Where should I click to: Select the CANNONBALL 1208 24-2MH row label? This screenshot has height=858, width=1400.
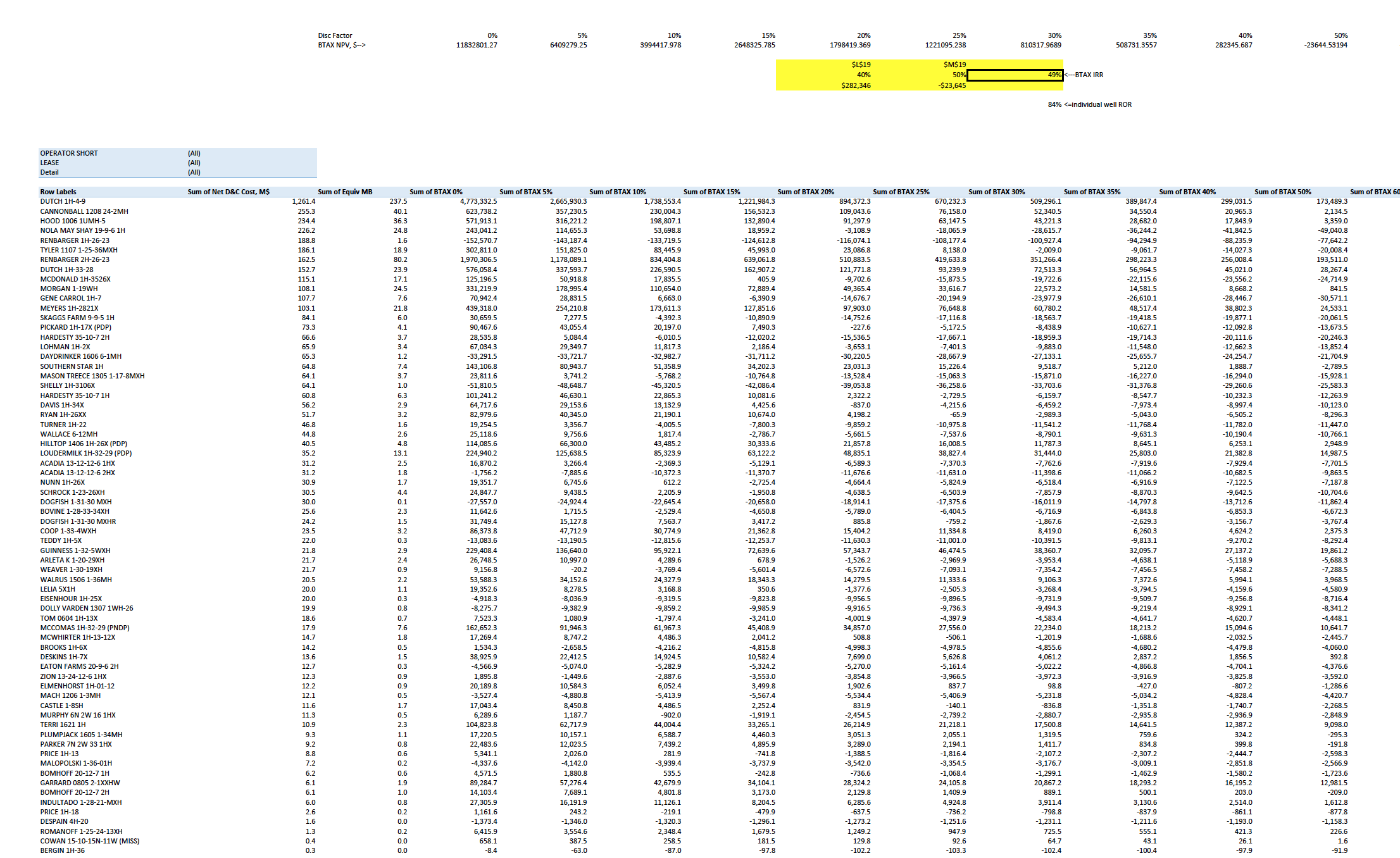point(84,211)
